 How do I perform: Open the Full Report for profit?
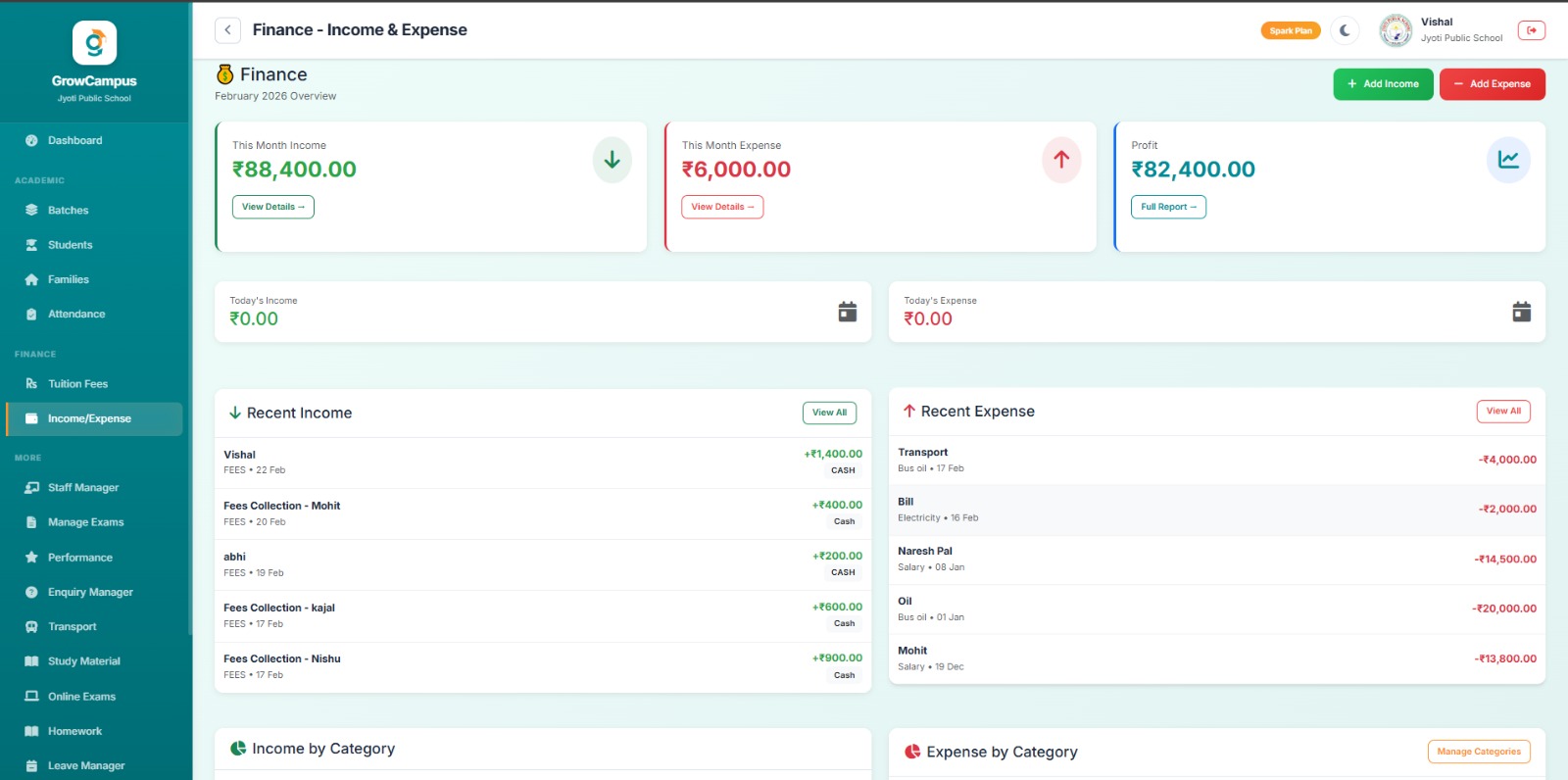[1168, 207]
